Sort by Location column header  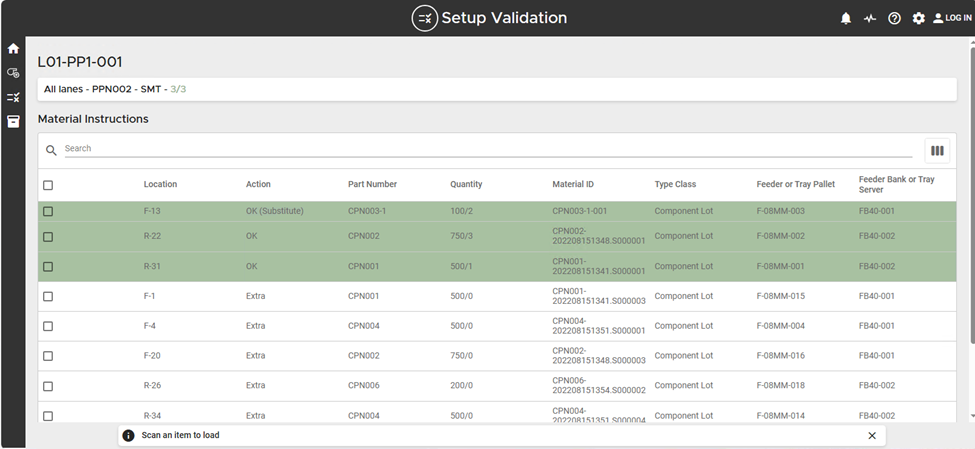coord(160,184)
